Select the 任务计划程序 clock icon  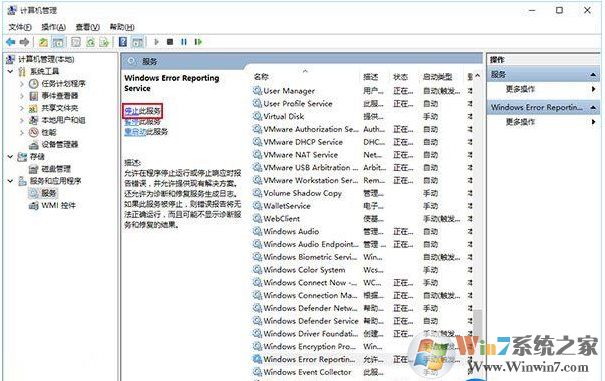point(34,83)
